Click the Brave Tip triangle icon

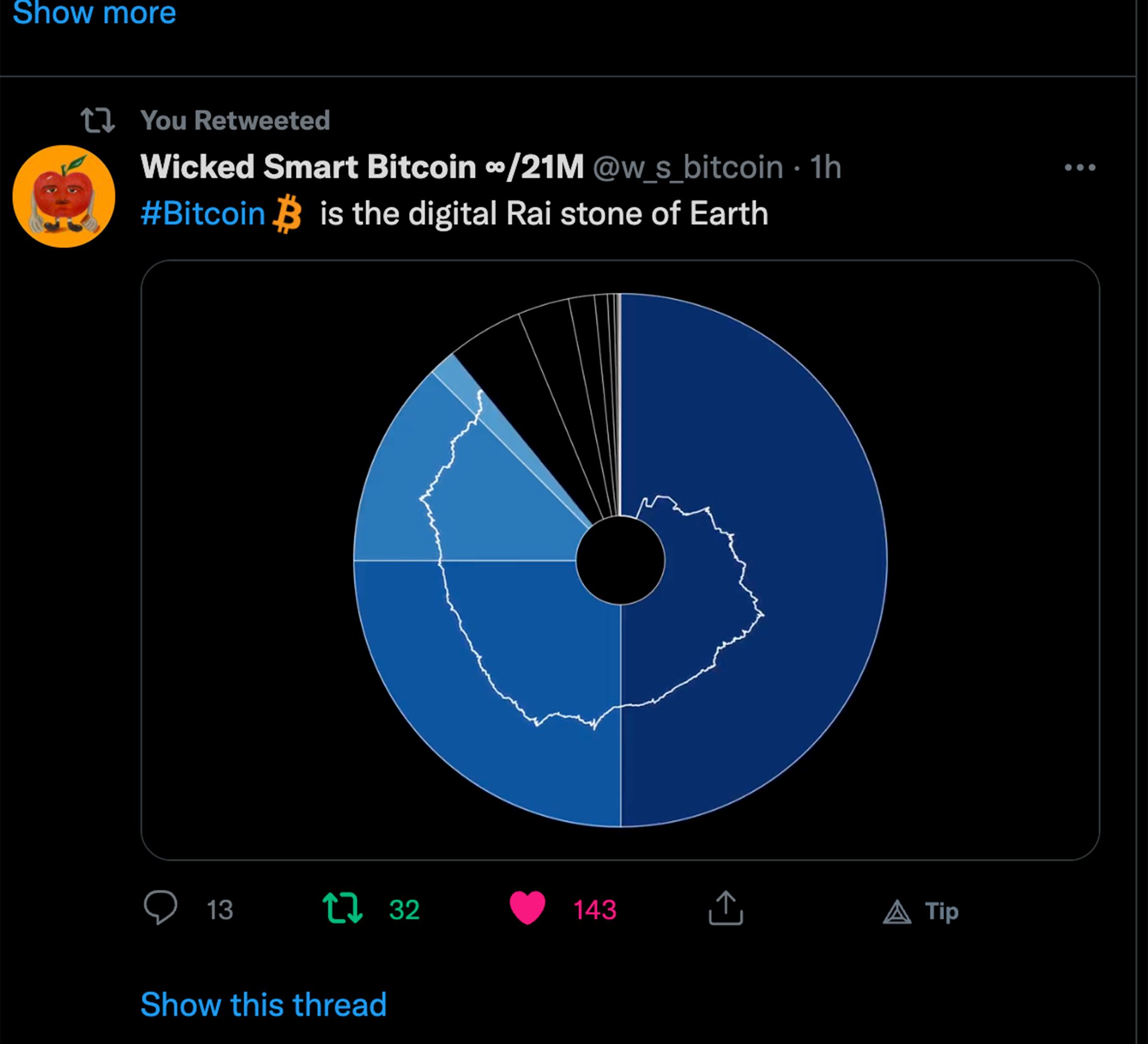pyautogui.click(x=897, y=911)
